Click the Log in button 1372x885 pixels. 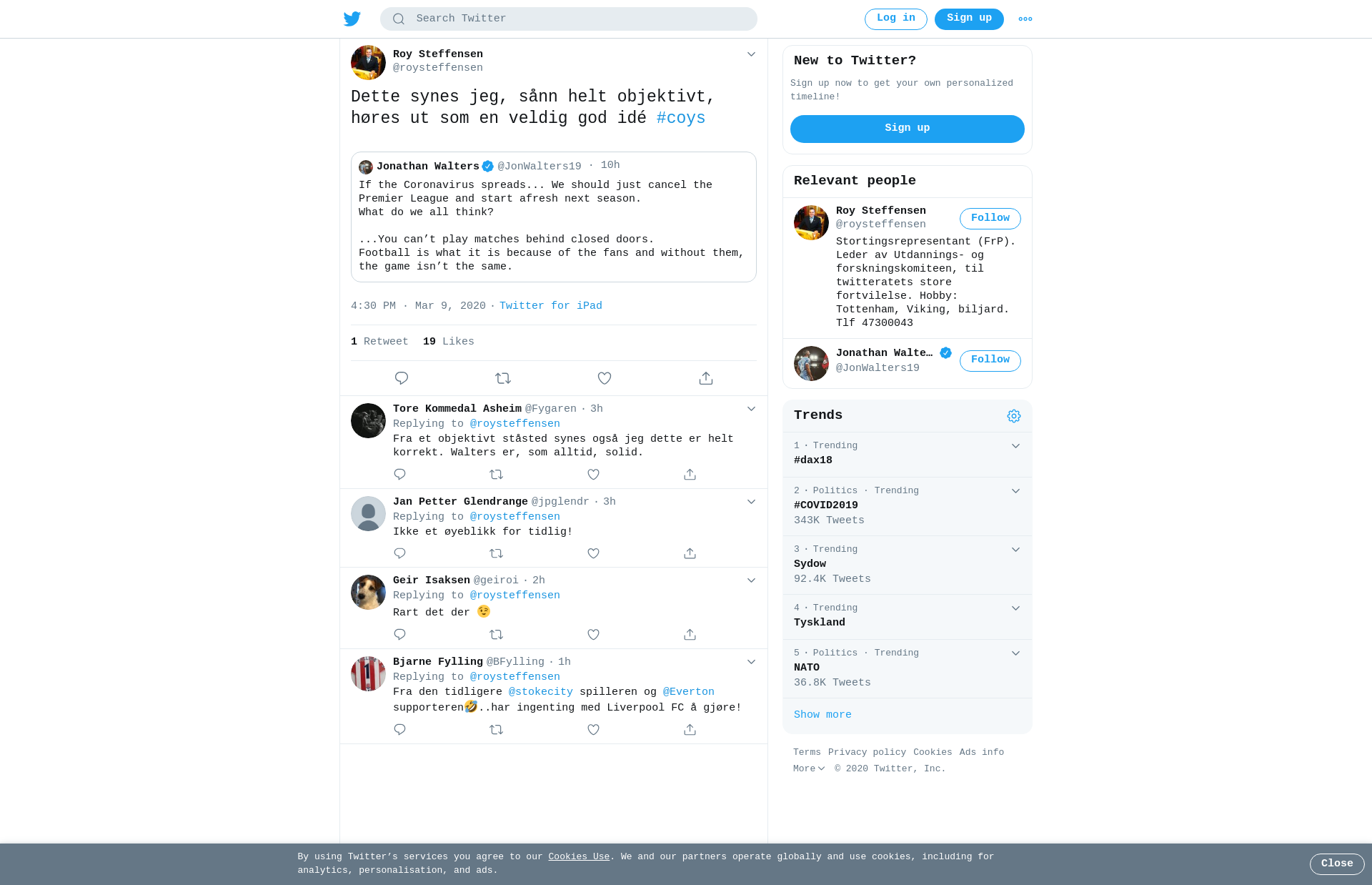896,19
